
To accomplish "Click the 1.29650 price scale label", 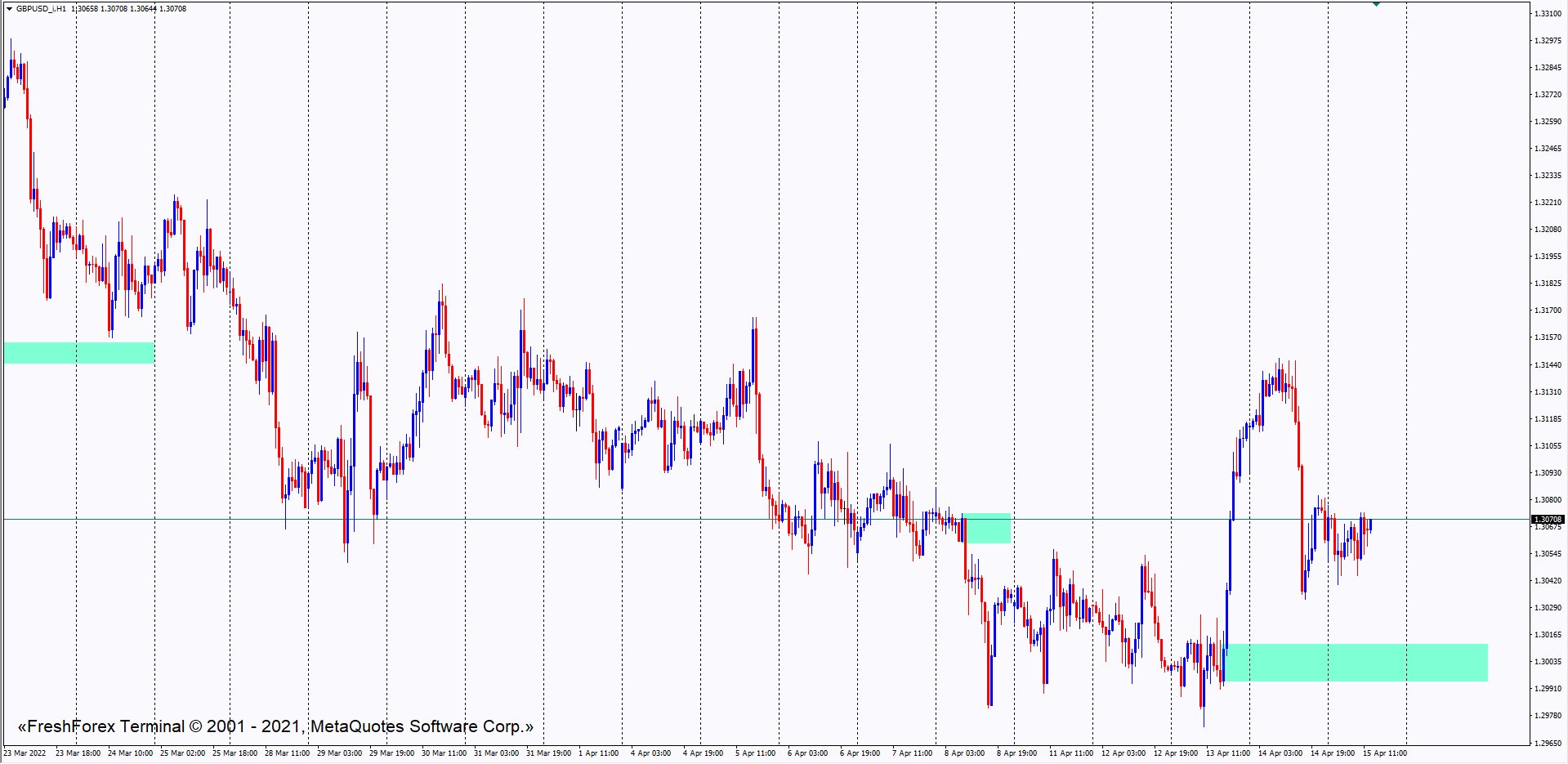I will (1548, 744).
